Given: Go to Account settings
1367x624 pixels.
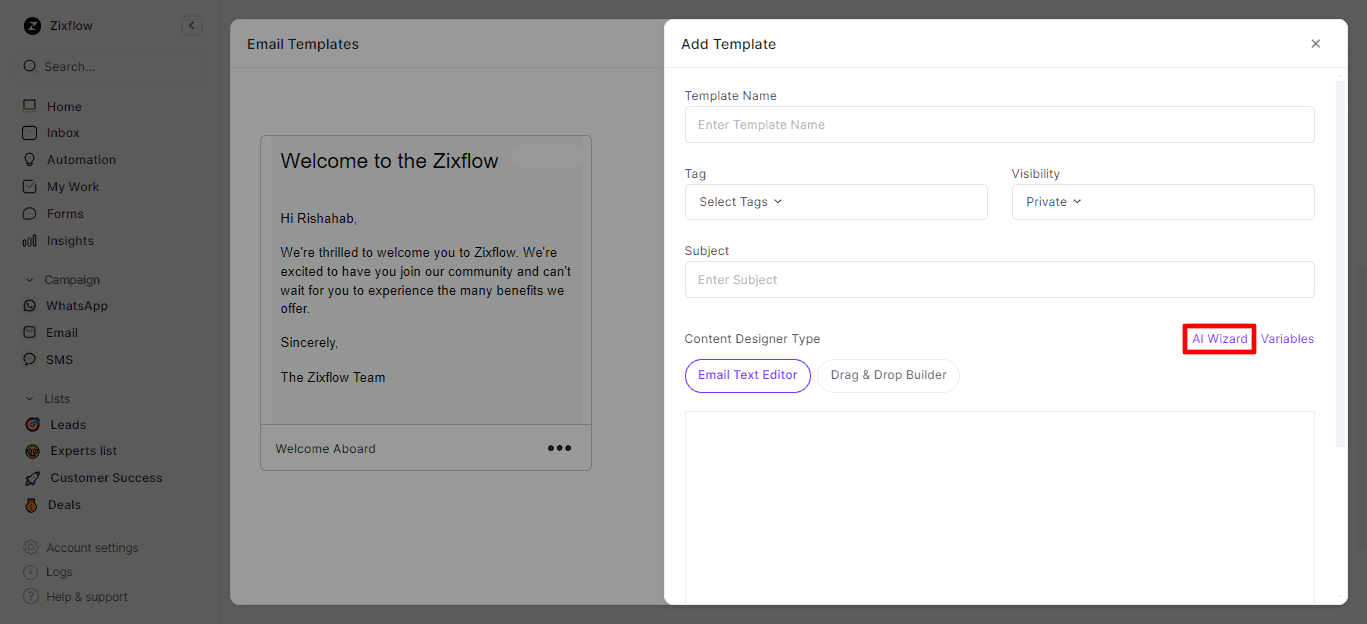Looking at the screenshot, I should 92,548.
